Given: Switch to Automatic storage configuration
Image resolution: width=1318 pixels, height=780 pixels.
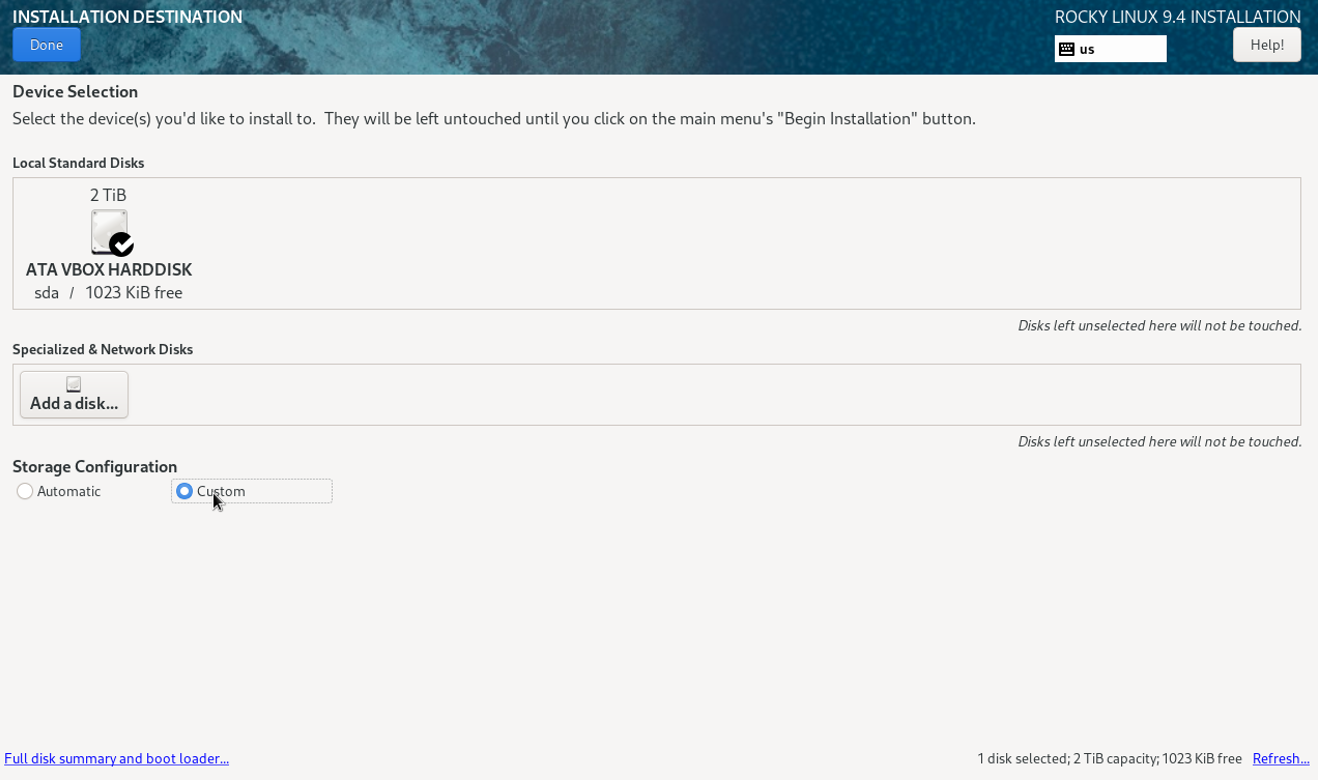Looking at the screenshot, I should [x=24, y=491].
